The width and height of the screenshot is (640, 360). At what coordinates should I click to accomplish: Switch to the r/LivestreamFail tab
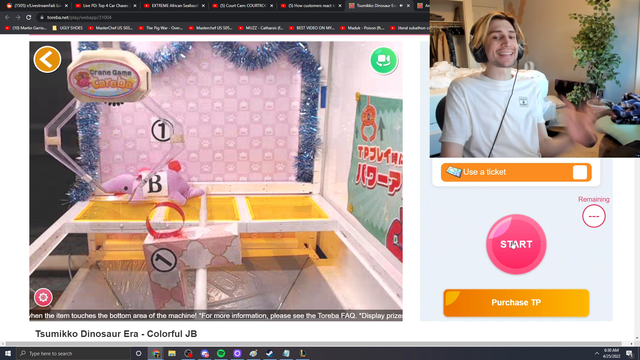pyautogui.click(x=36, y=6)
